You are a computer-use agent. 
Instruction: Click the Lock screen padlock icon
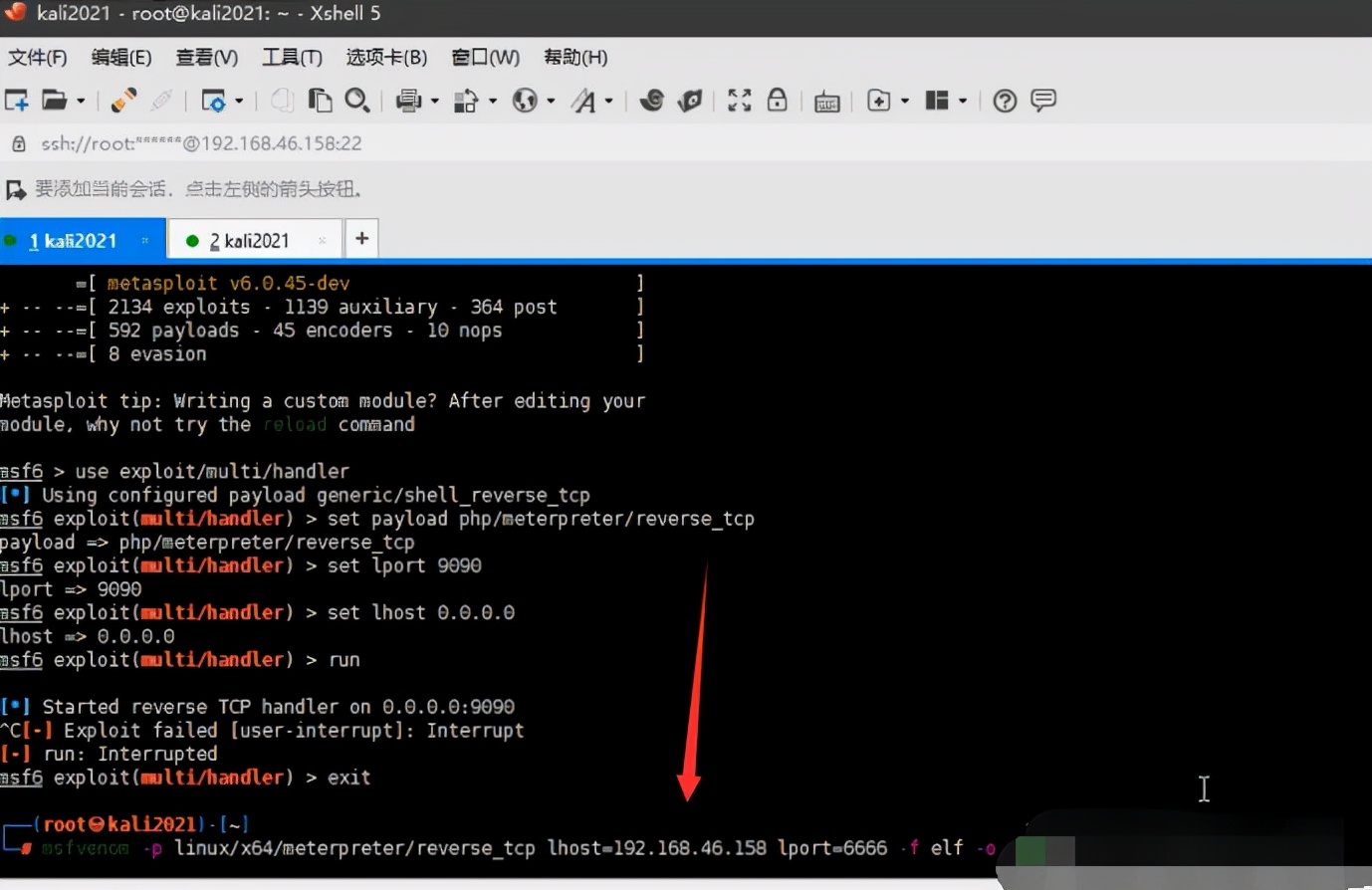(x=778, y=100)
